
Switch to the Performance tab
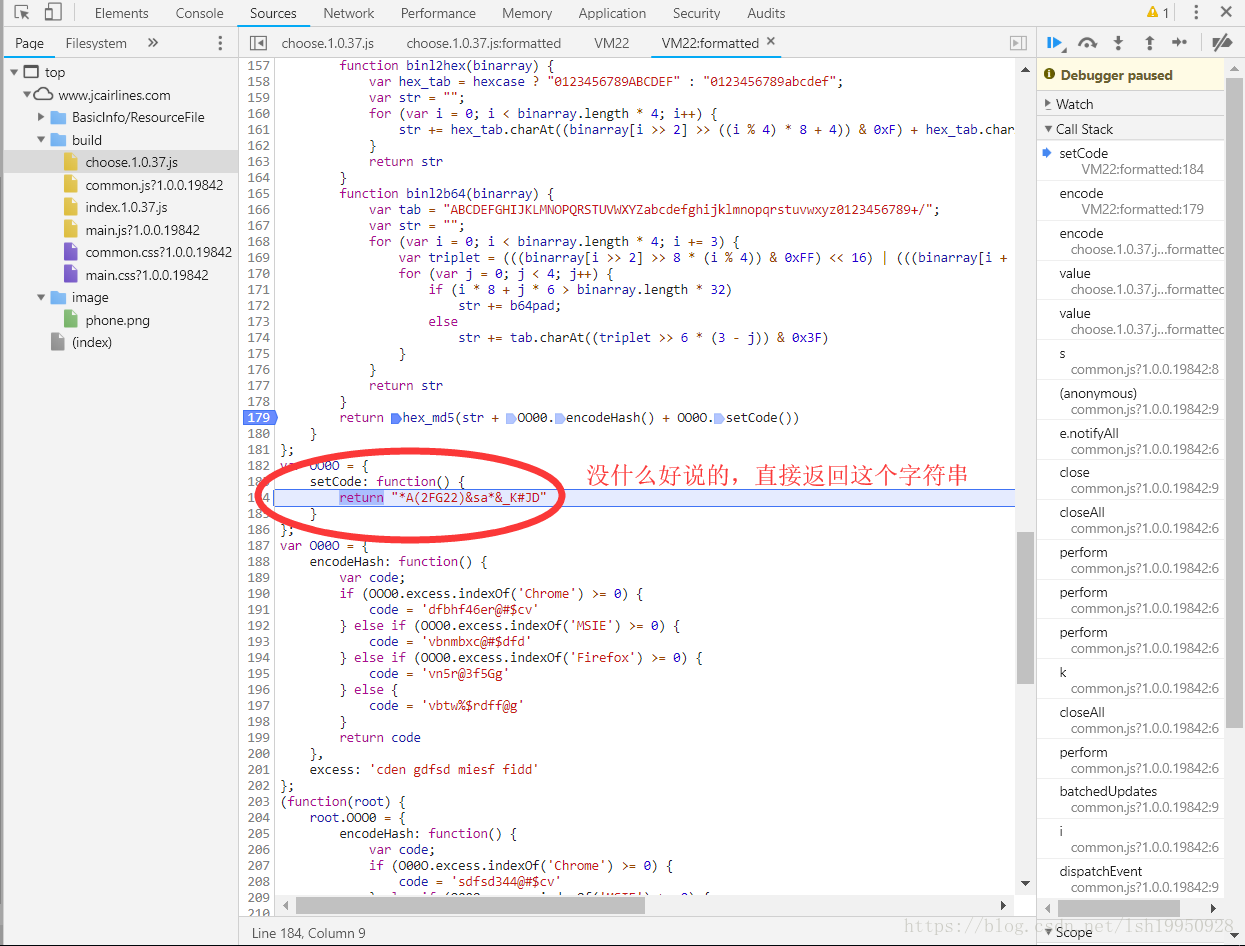tap(438, 13)
